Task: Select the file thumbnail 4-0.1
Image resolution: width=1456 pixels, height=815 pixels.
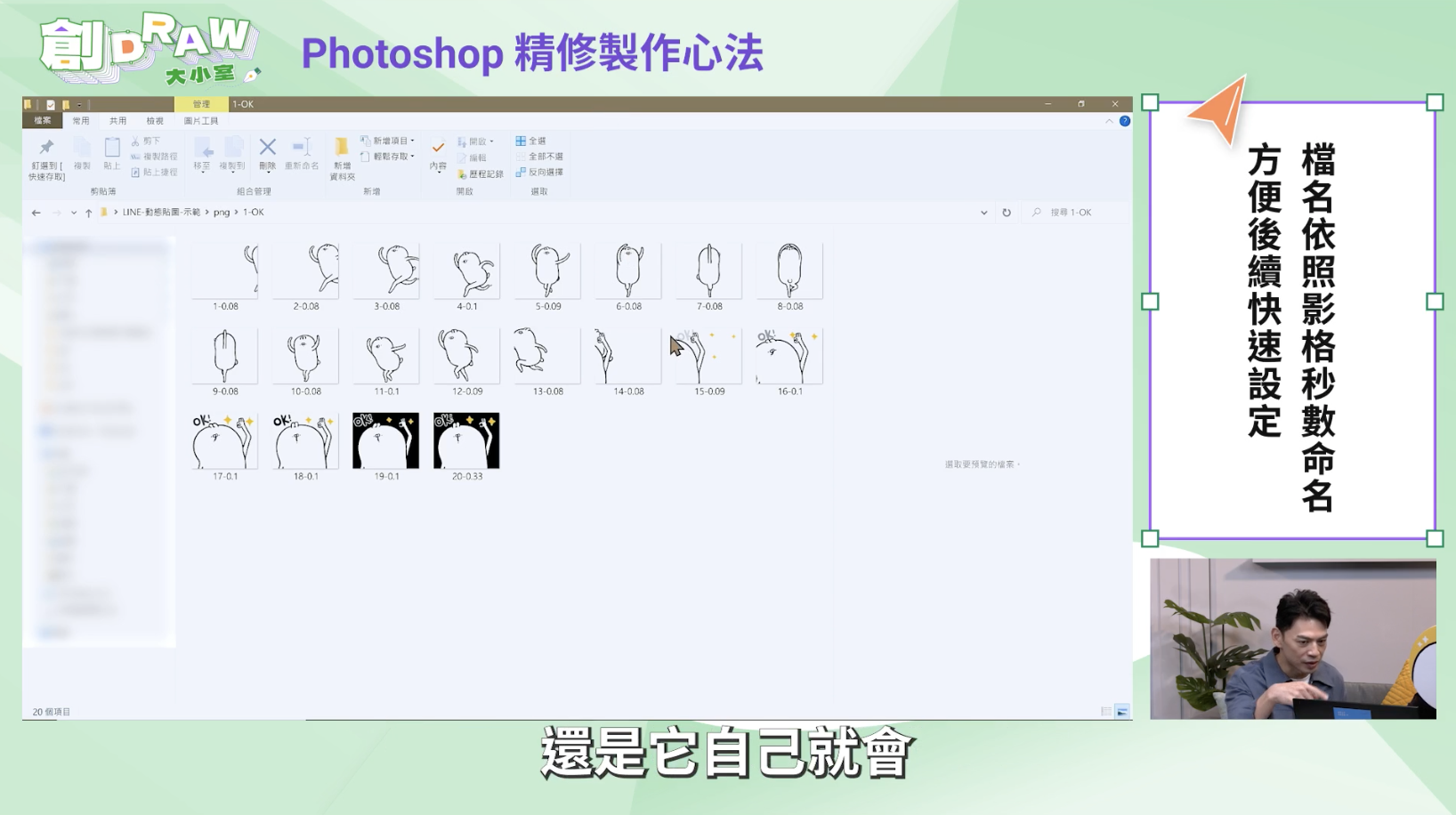Action: 467,270
